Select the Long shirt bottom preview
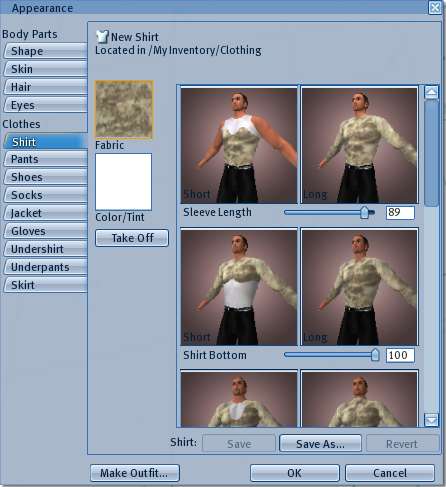 pos(359,287)
